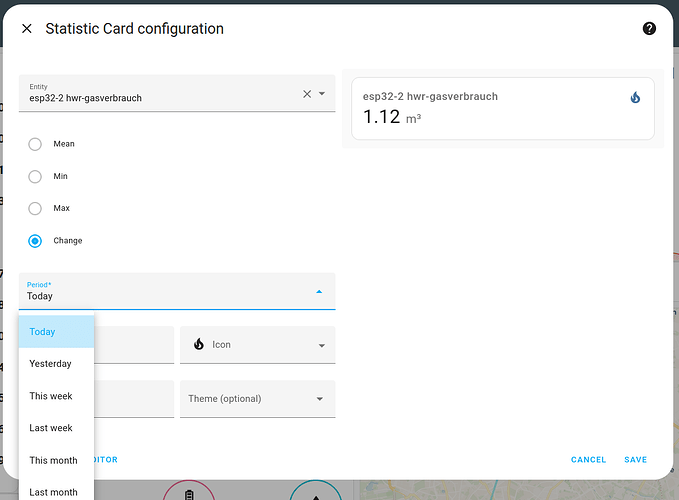Click the 1.12 m³ value in preview
Screen dimensions: 679x500
coord(392,117)
